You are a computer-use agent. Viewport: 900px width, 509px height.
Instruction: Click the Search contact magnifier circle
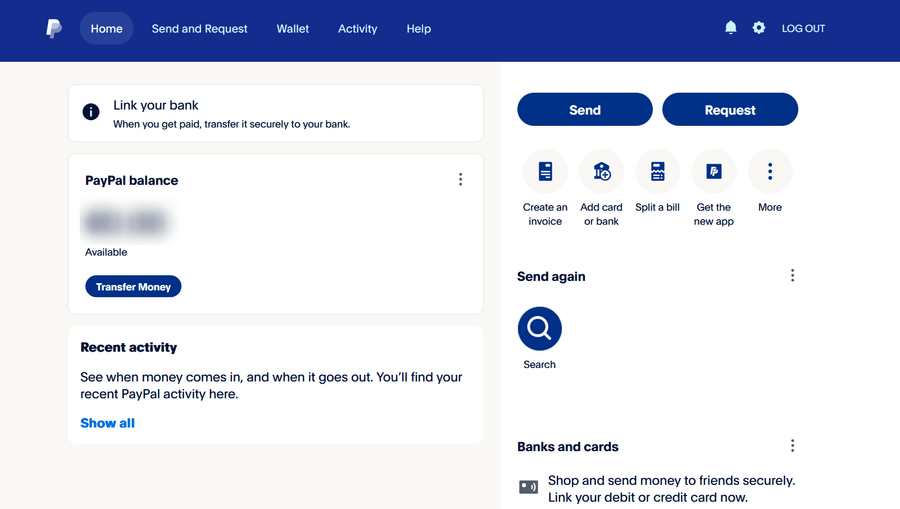(540, 328)
